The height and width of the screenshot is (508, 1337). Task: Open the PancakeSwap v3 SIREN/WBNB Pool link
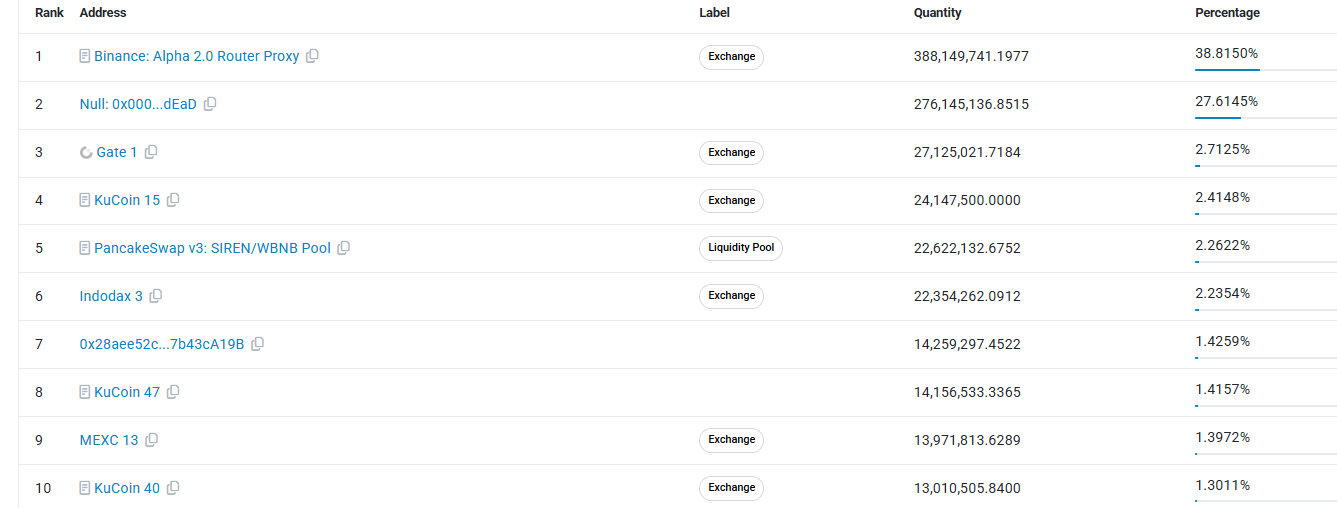pyautogui.click(x=212, y=248)
